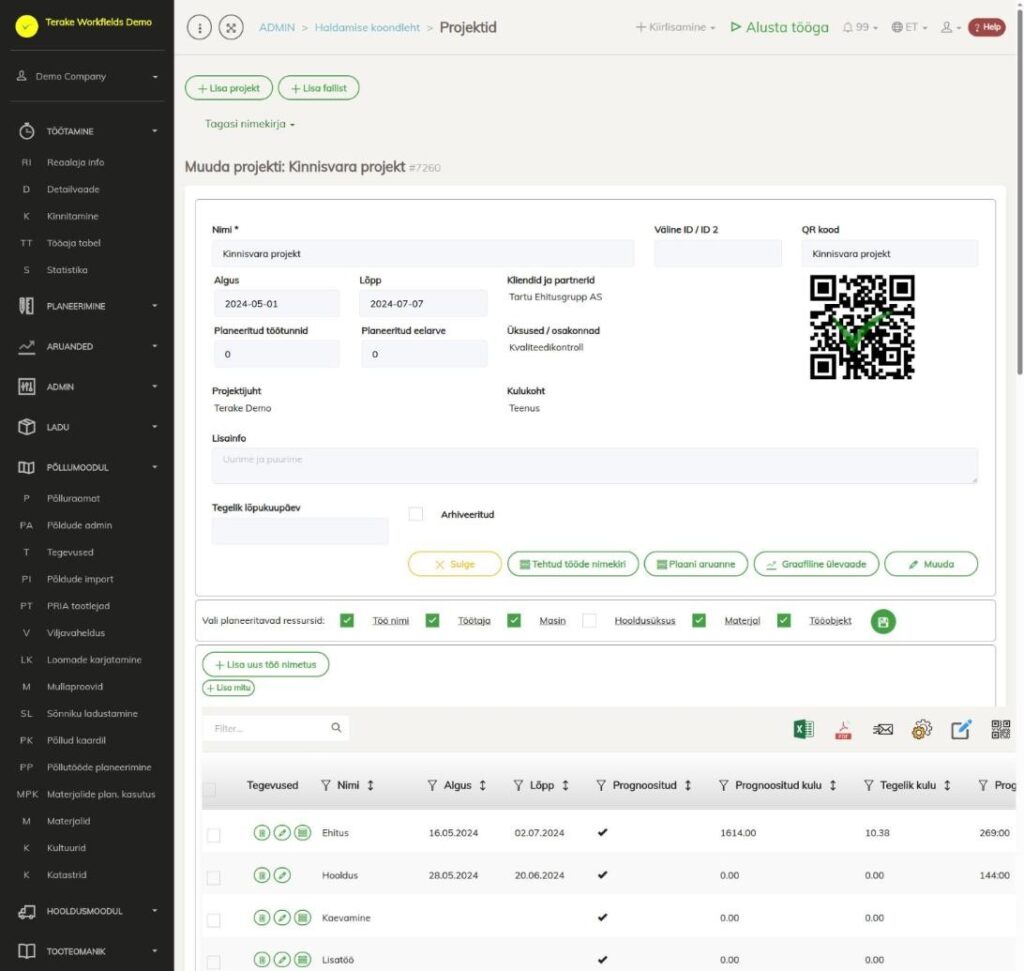This screenshot has height=971, width=1024.
Task: Open the Graafiline ülevaade button
Action: (x=816, y=564)
